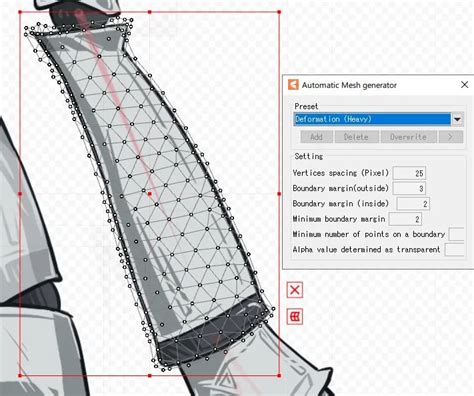
Task: Click the center red pivot point of bounding box
Action: (150, 194)
